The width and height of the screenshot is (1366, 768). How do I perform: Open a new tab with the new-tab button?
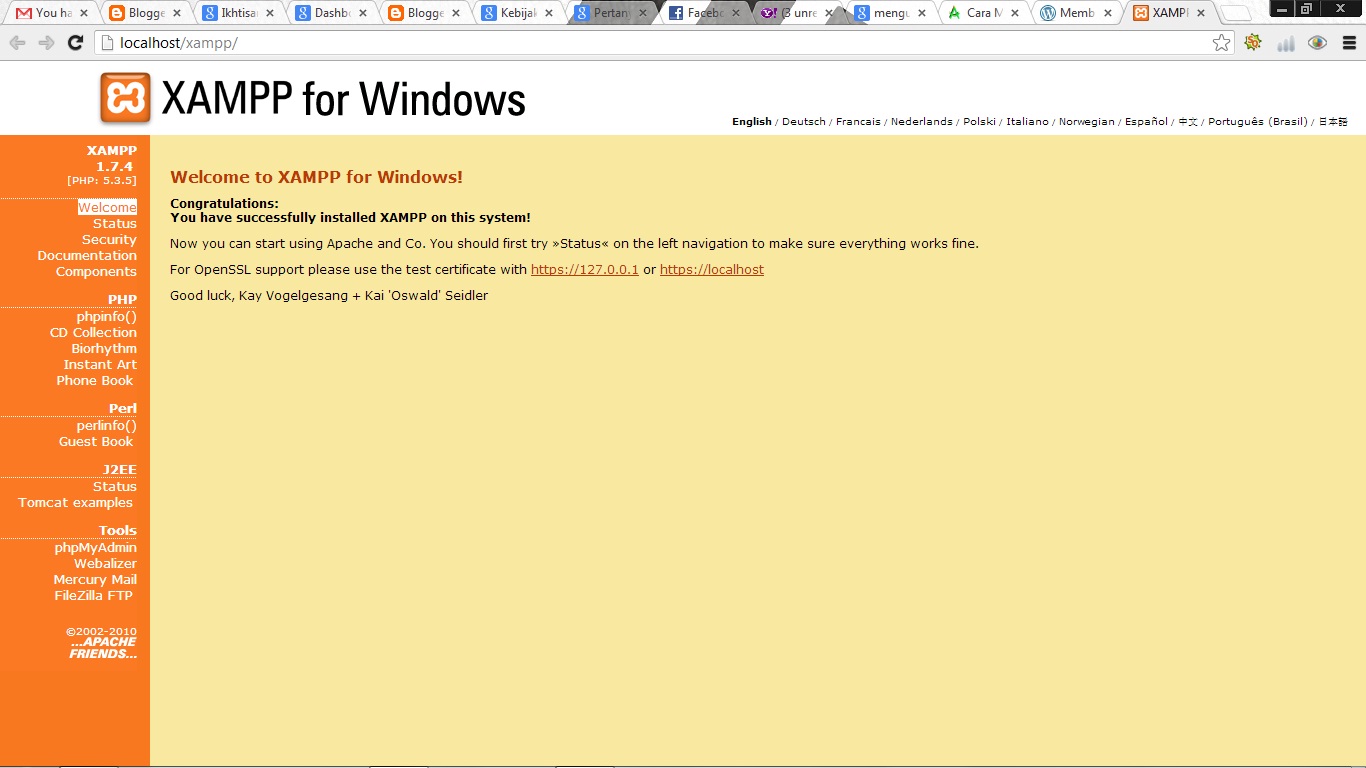[x=1237, y=14]
